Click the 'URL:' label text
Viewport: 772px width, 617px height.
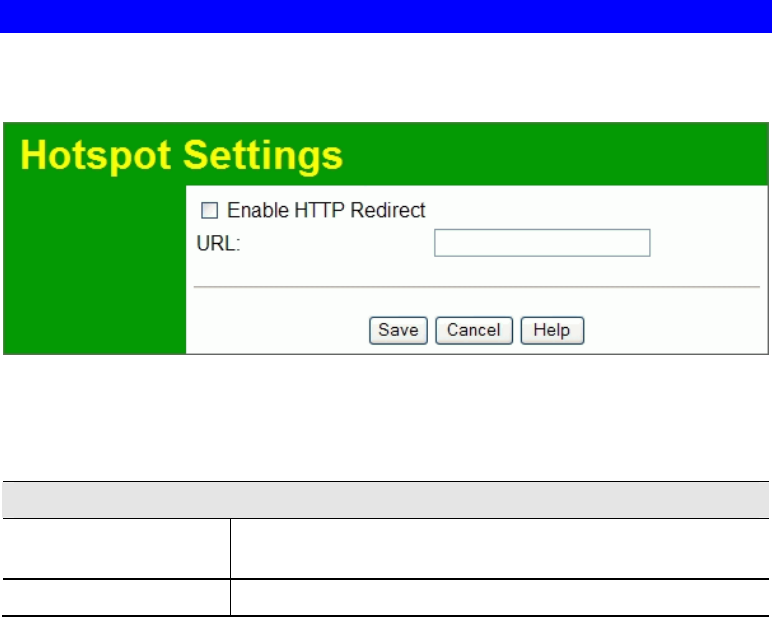(218, 243)
